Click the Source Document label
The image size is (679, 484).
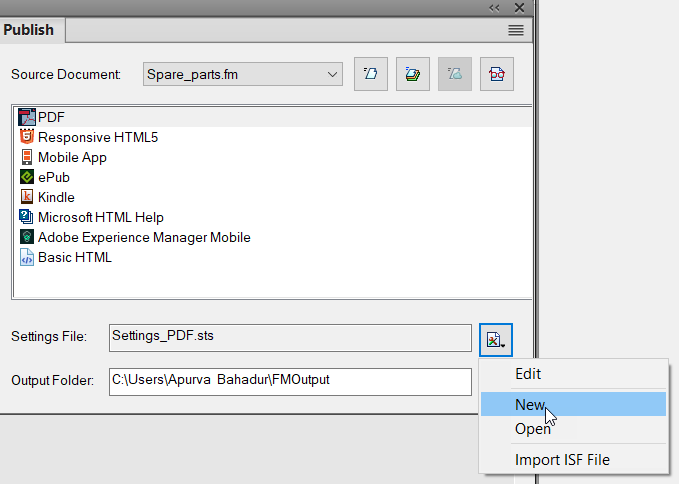coord(66,74)
